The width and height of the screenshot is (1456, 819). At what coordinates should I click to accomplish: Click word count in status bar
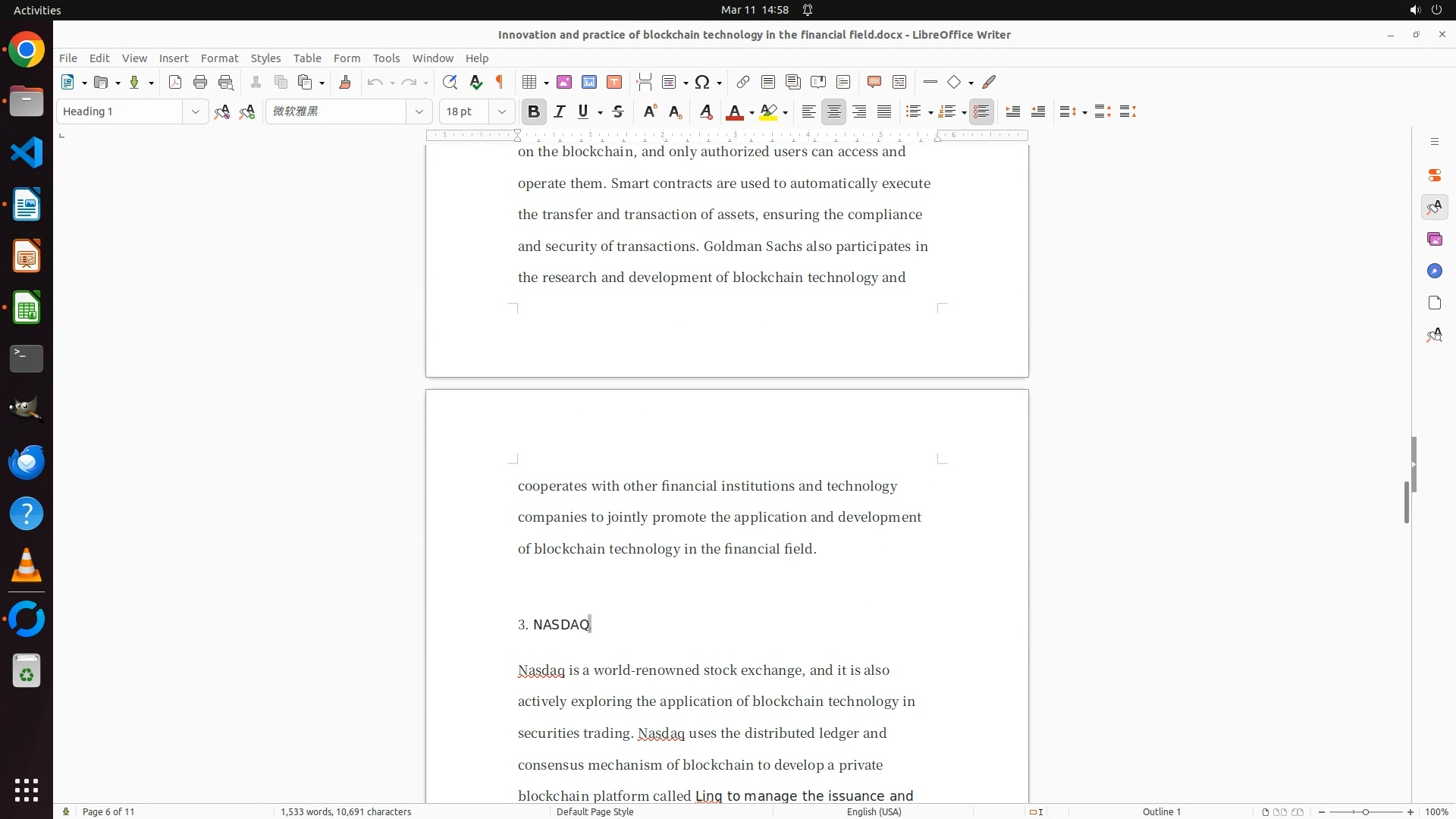(x=346, y=811)
